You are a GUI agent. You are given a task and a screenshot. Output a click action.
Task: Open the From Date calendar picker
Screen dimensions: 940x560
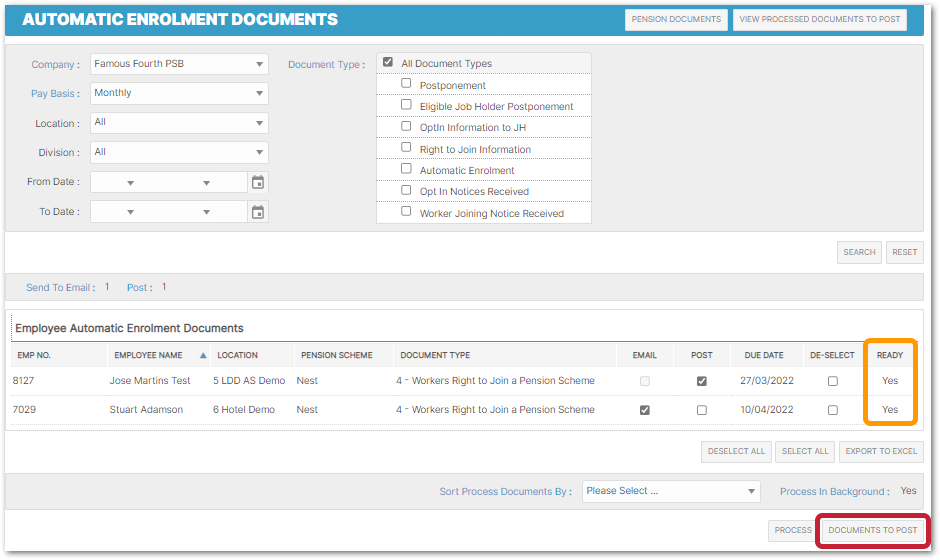click(x=258, y=183)
